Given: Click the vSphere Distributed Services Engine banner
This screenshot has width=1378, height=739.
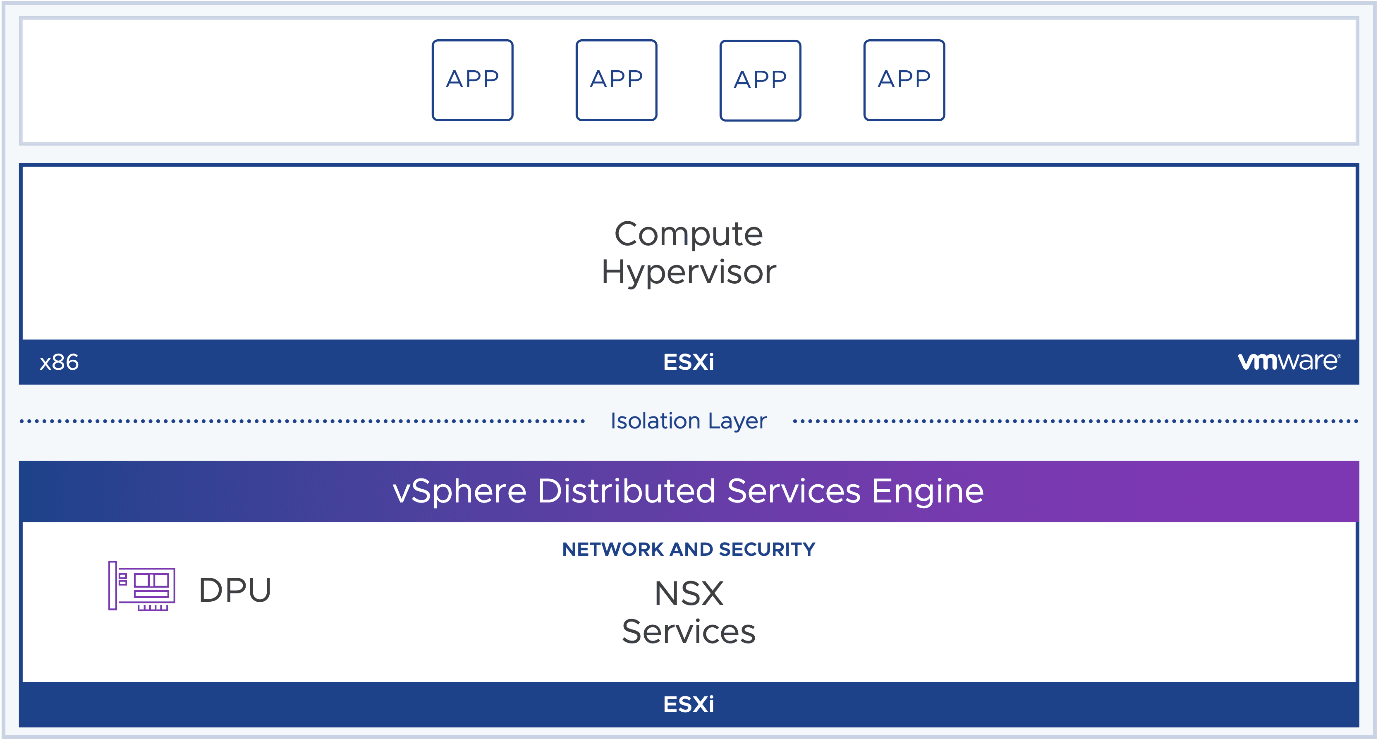Looking at the screenshot, I should tap(688, 491).
